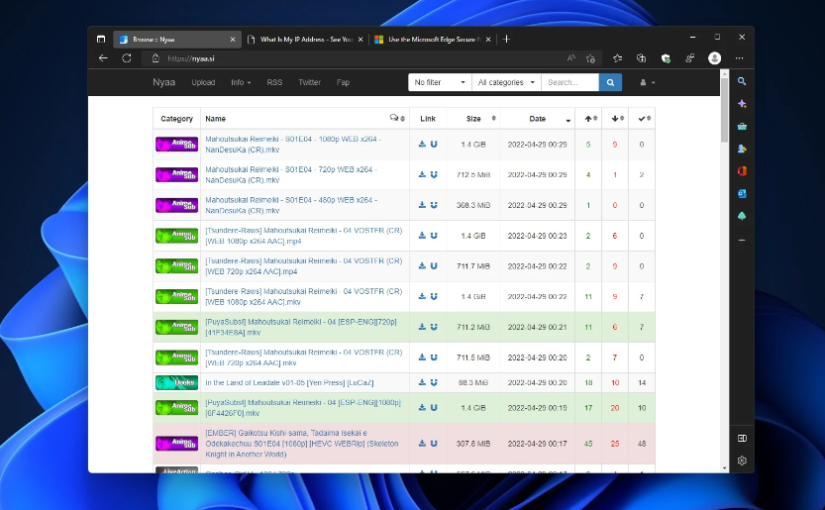Click the blue search magnifier button on Nyaa
This screenshot has height=510, width=825.
click(610, 83)
